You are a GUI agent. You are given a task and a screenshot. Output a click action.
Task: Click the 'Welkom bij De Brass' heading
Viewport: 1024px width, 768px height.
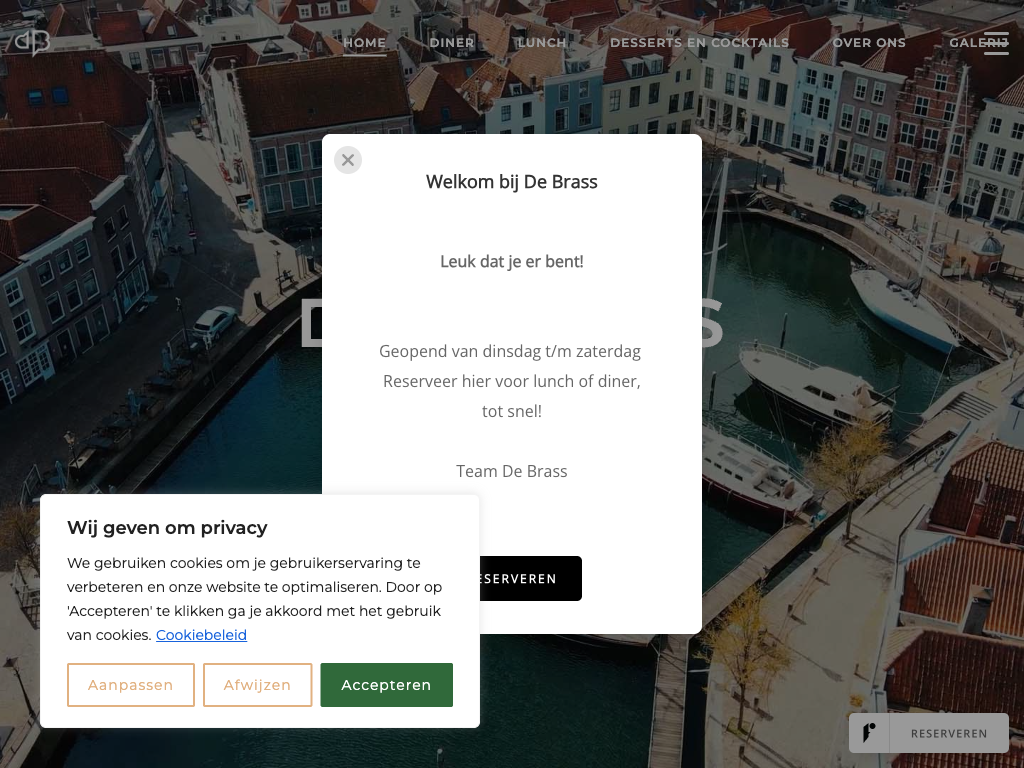click(511, 182)
